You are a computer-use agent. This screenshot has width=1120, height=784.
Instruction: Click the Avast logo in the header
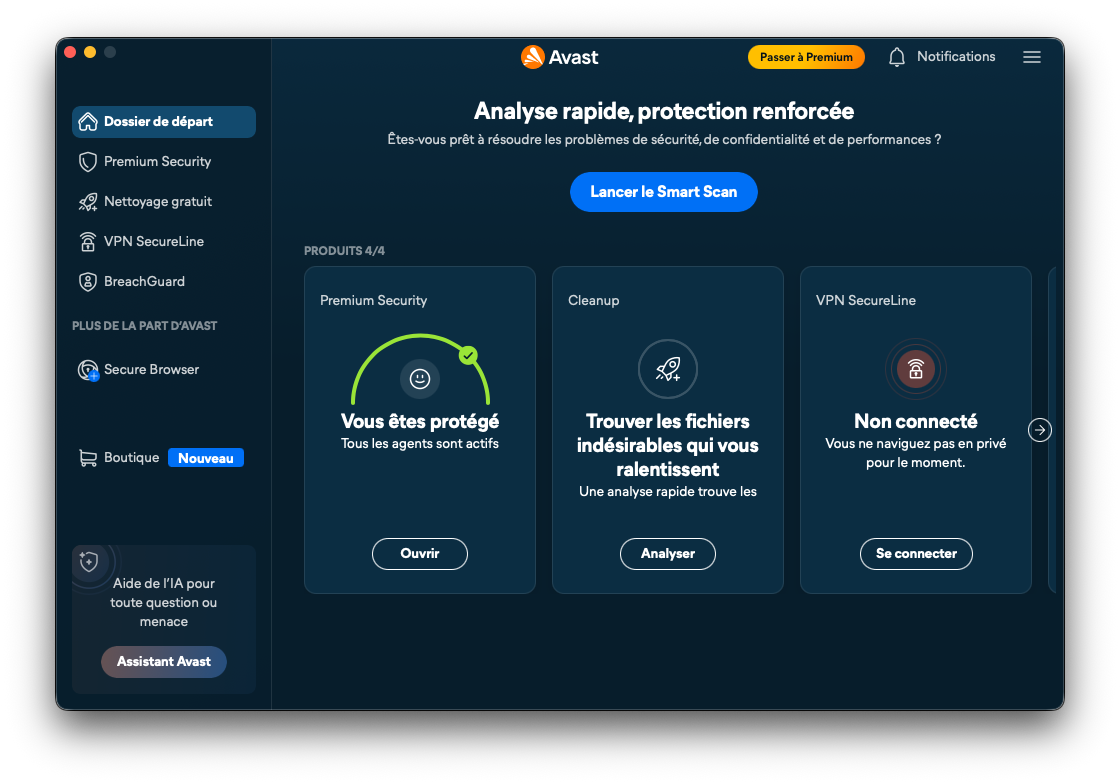[x=560, y=57]
